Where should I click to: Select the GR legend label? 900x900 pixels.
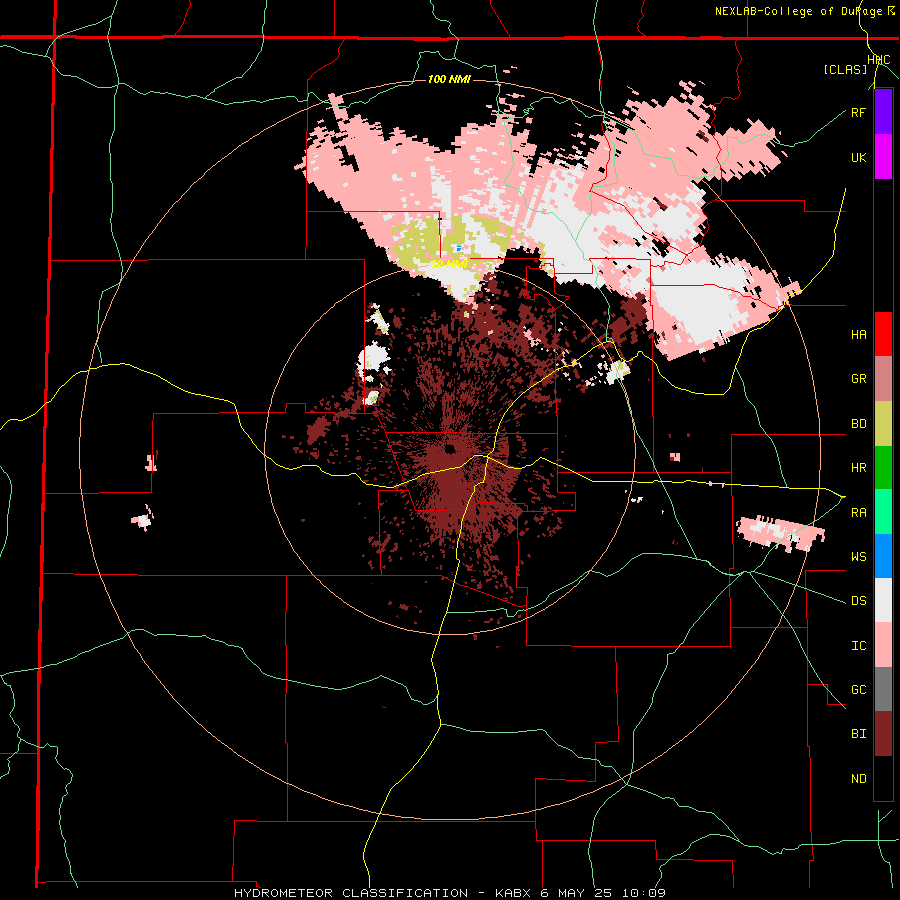click(x=858, y=379)
